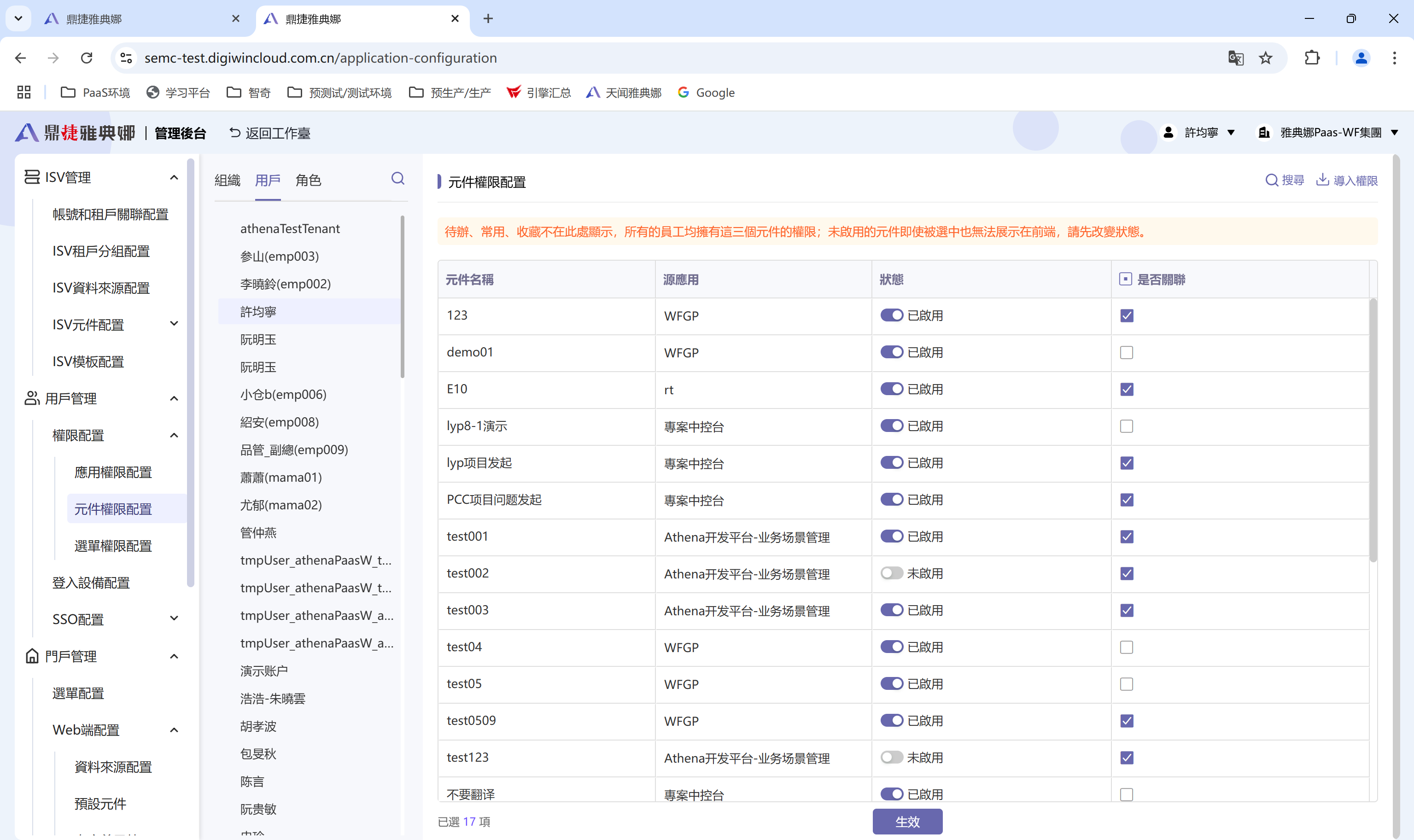Open the 预生产/生产 bookmark folder

[450, 92]
